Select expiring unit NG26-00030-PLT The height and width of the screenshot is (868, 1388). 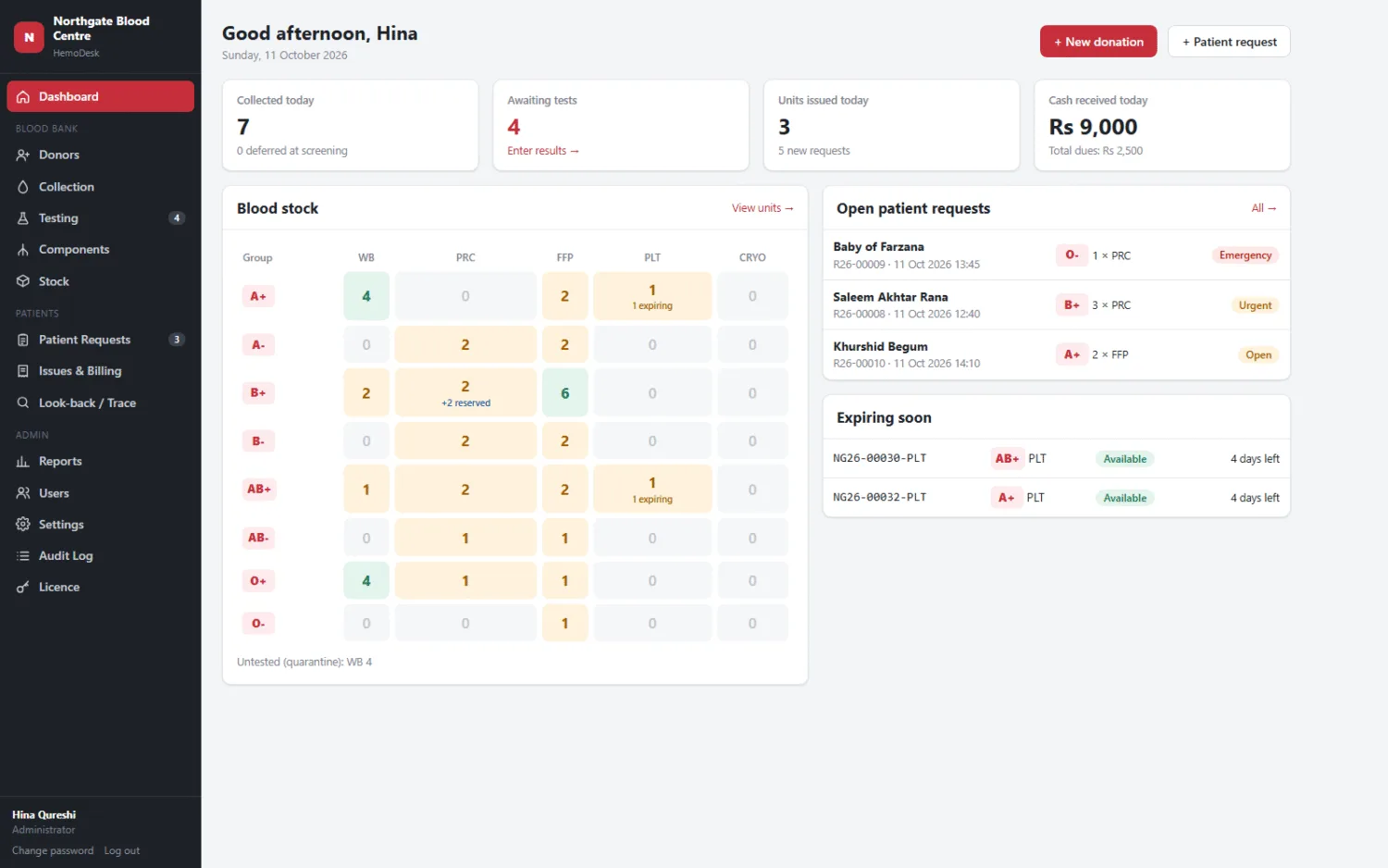pyautogui.click(x=1056, y=459)
